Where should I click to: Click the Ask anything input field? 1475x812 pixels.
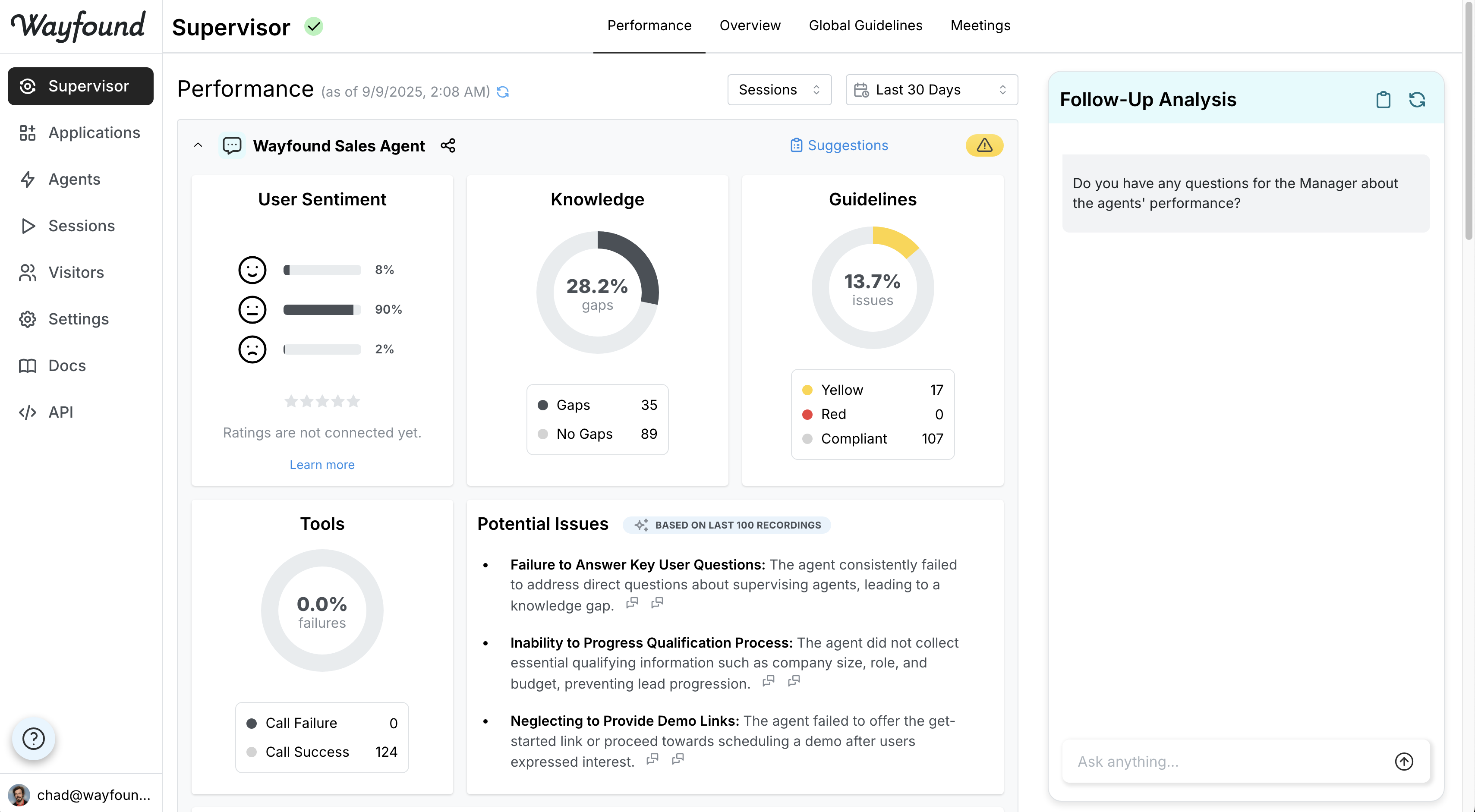[x=1225, y=761]
